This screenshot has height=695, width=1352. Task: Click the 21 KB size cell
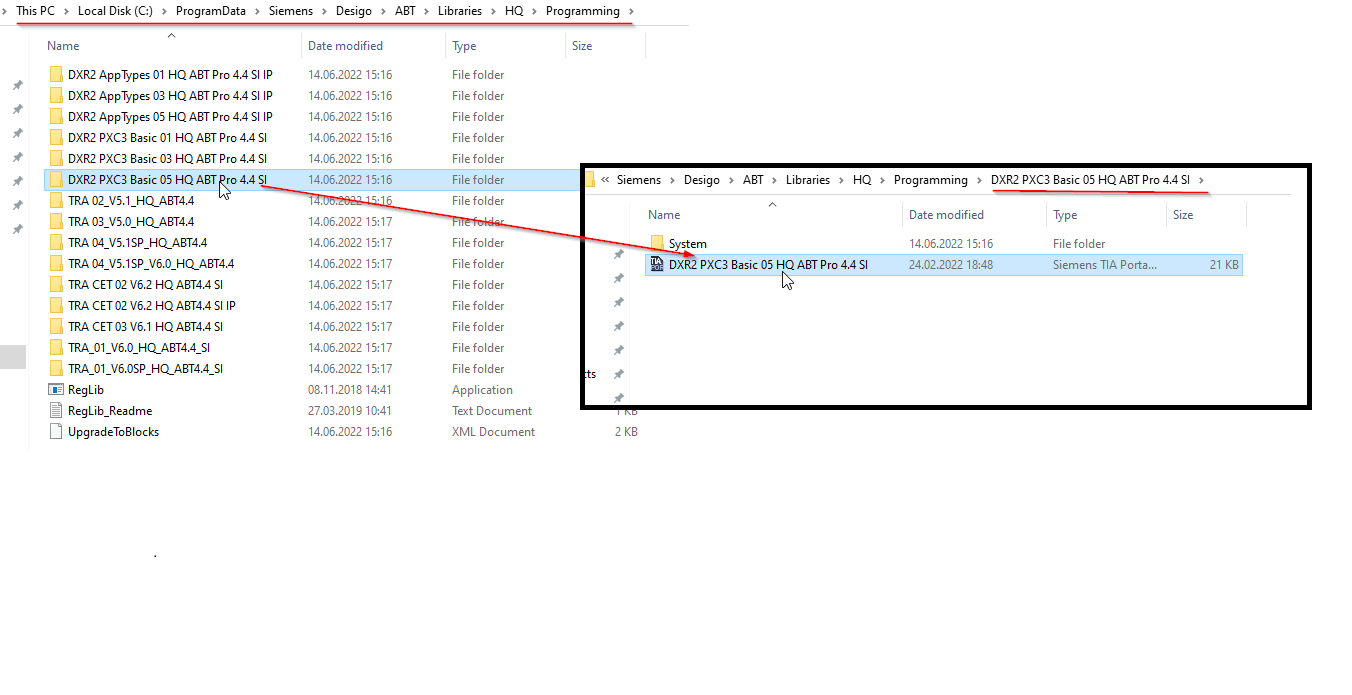(1224, 264)
